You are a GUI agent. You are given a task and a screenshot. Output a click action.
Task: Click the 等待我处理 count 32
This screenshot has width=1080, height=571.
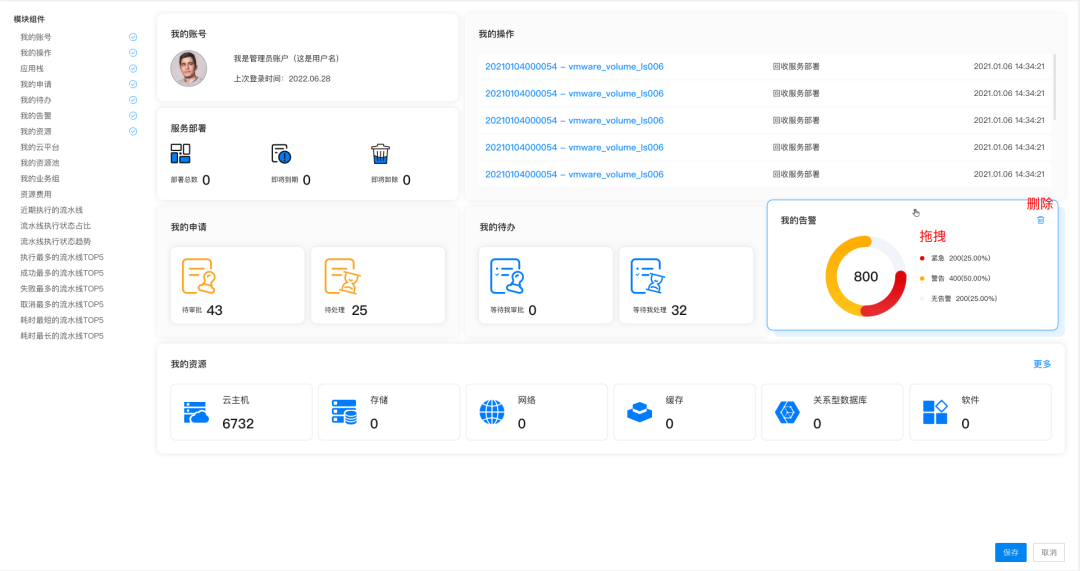(679, 311)
